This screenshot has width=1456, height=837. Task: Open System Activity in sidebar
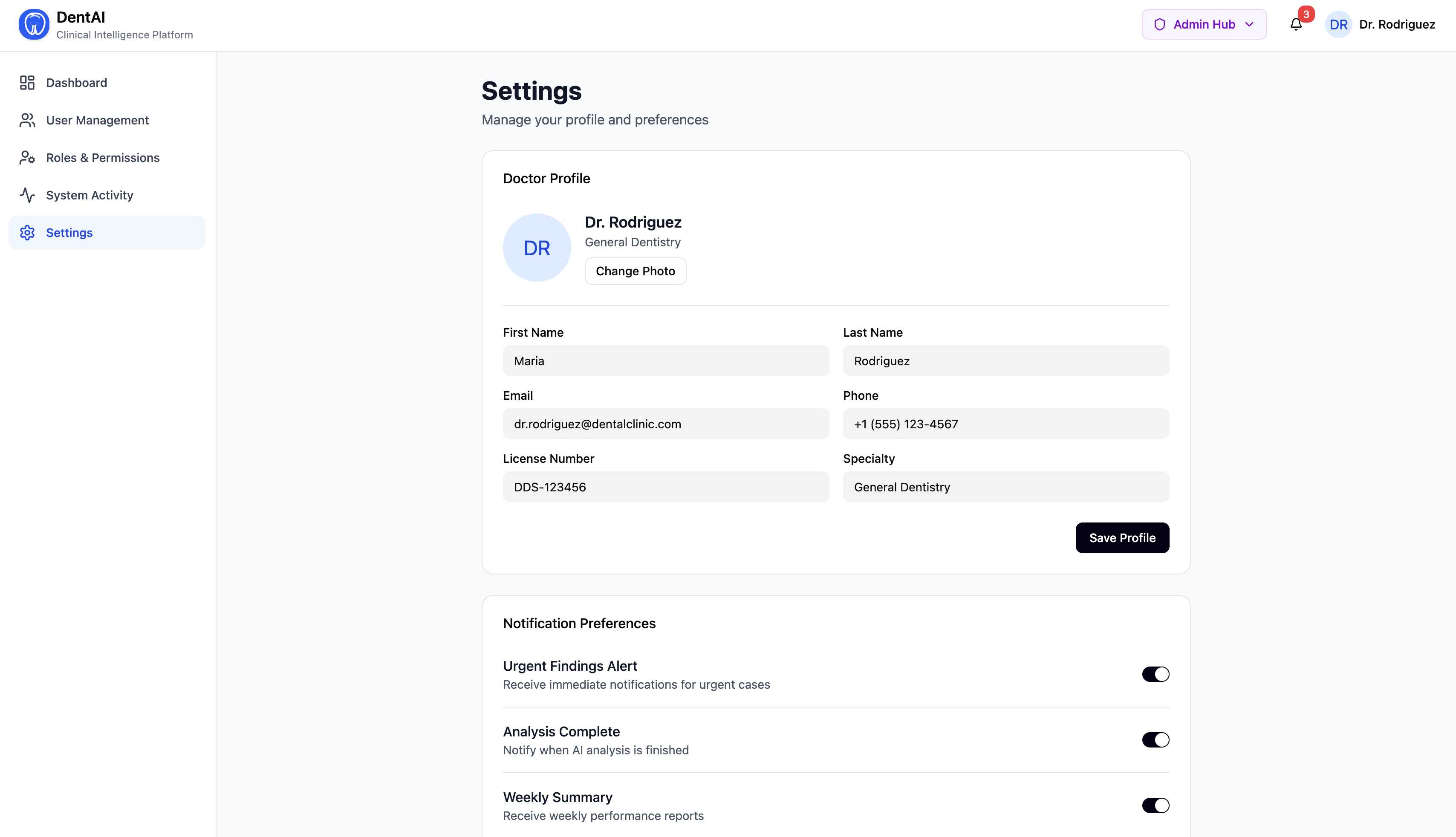(89, 196)
